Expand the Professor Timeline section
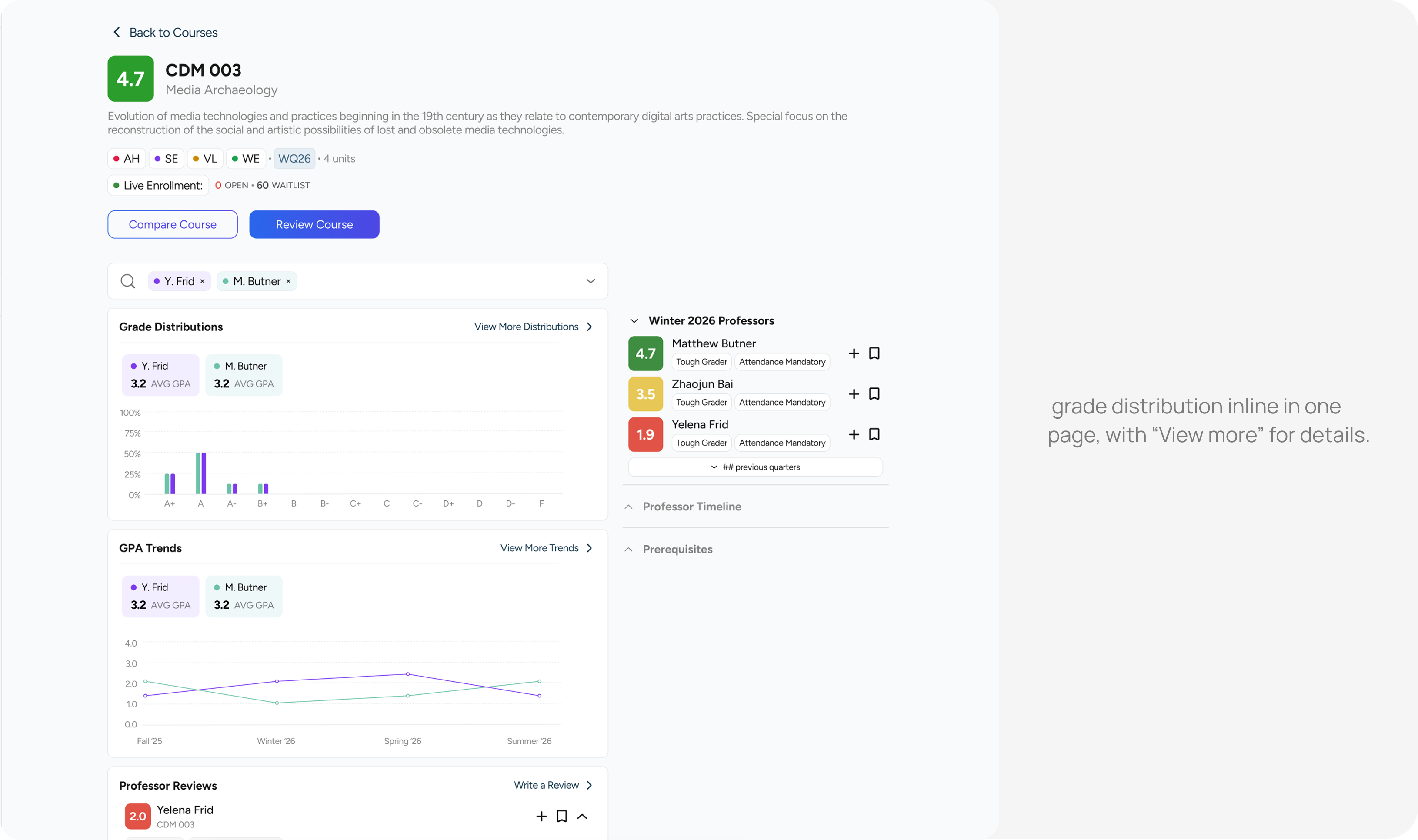The image size is (1418, 840). [628, 507]
